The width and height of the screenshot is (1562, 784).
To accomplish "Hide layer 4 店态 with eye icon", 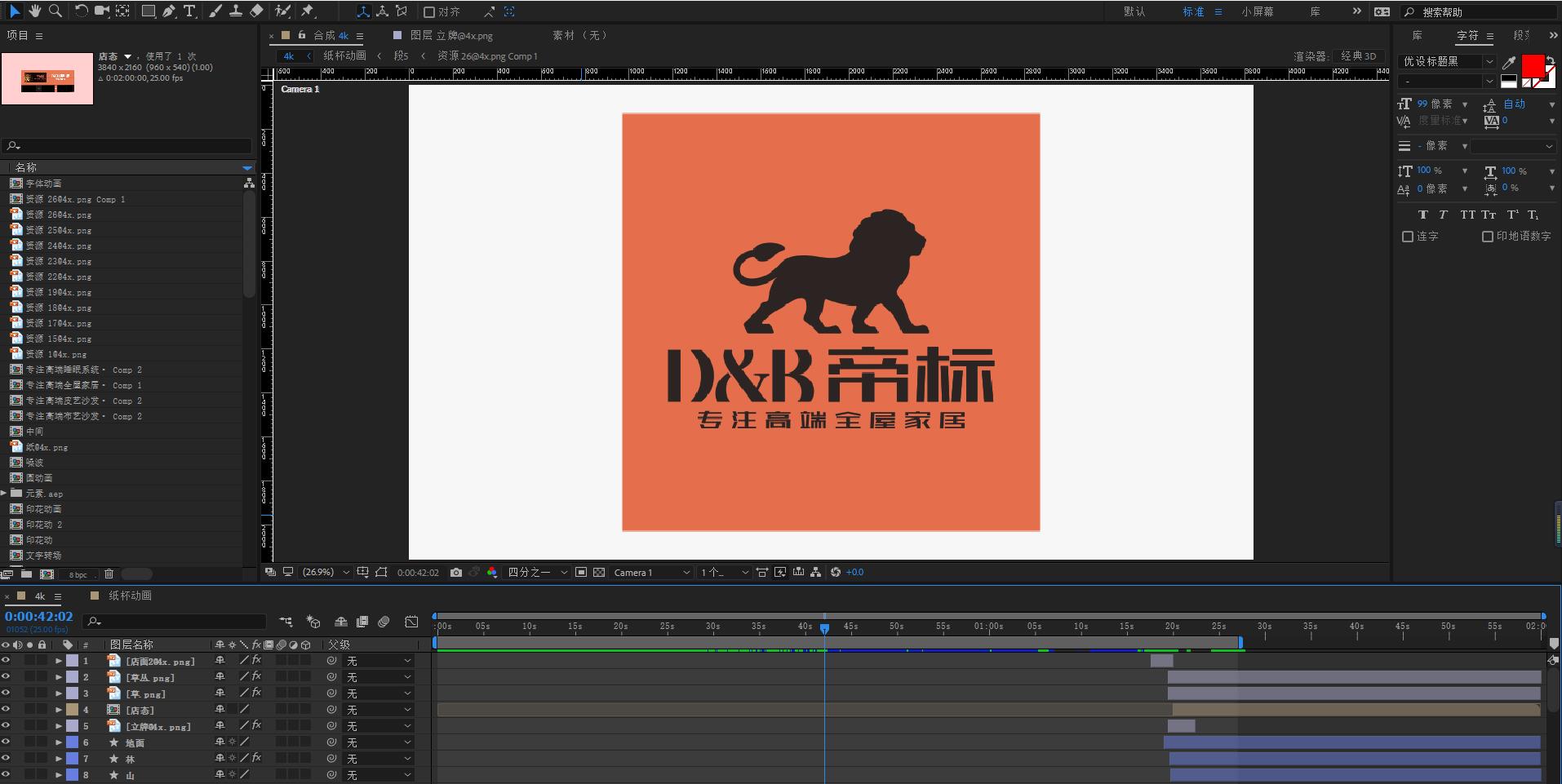I will click(x=6, y=710).
